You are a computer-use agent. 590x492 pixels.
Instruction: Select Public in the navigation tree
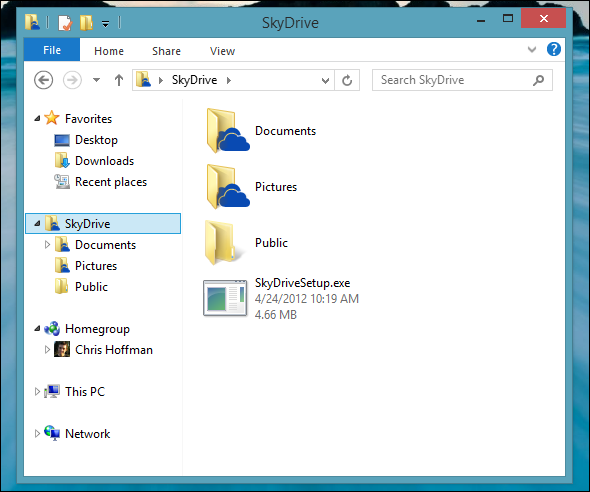(91, 287)
